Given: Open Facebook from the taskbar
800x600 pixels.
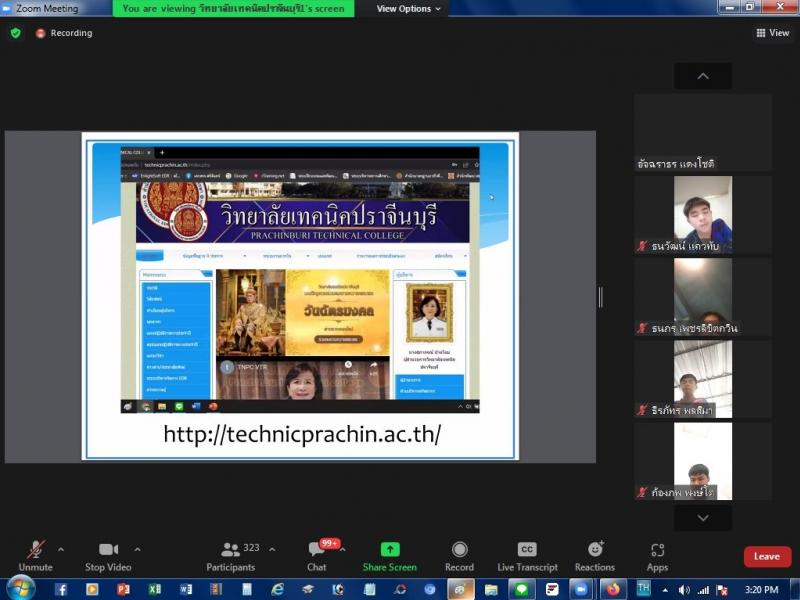Looking at the screenshot, I should [61, 590].
